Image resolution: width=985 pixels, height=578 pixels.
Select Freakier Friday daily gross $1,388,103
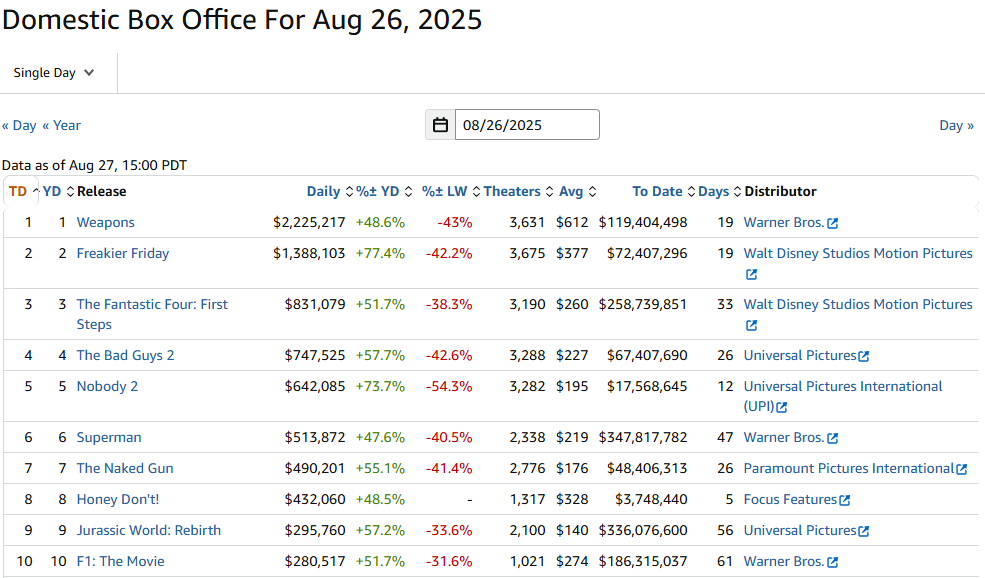click(309, 253)
